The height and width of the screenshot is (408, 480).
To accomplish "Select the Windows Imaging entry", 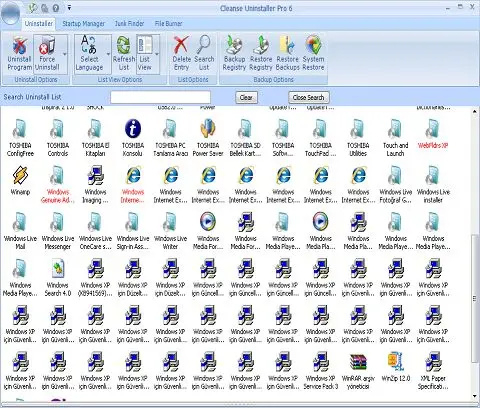I will (95, 185).
